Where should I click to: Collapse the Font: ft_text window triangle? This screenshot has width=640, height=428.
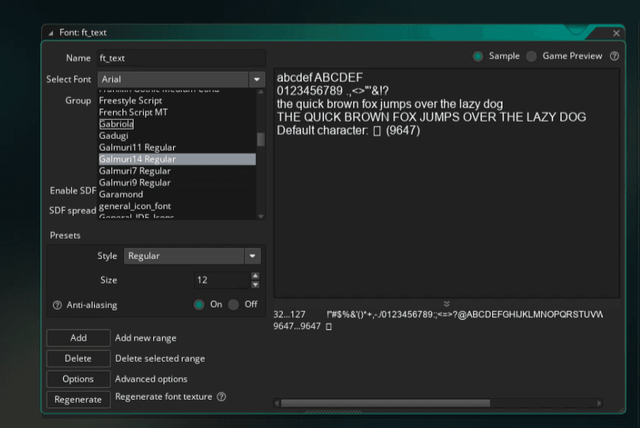tap(51, 33)
